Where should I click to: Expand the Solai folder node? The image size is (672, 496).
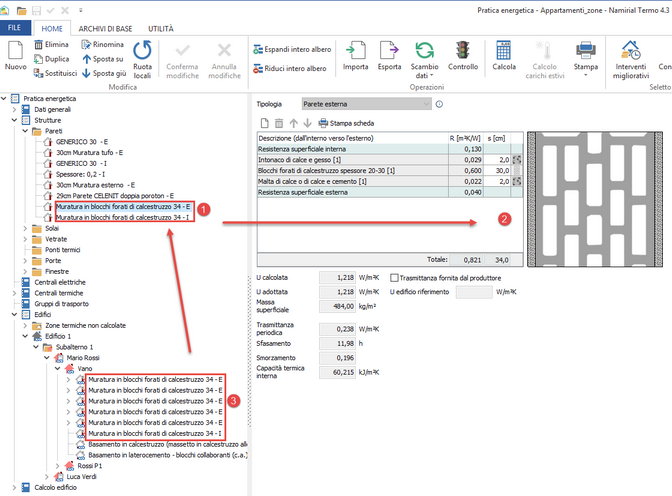pos(25,228)
